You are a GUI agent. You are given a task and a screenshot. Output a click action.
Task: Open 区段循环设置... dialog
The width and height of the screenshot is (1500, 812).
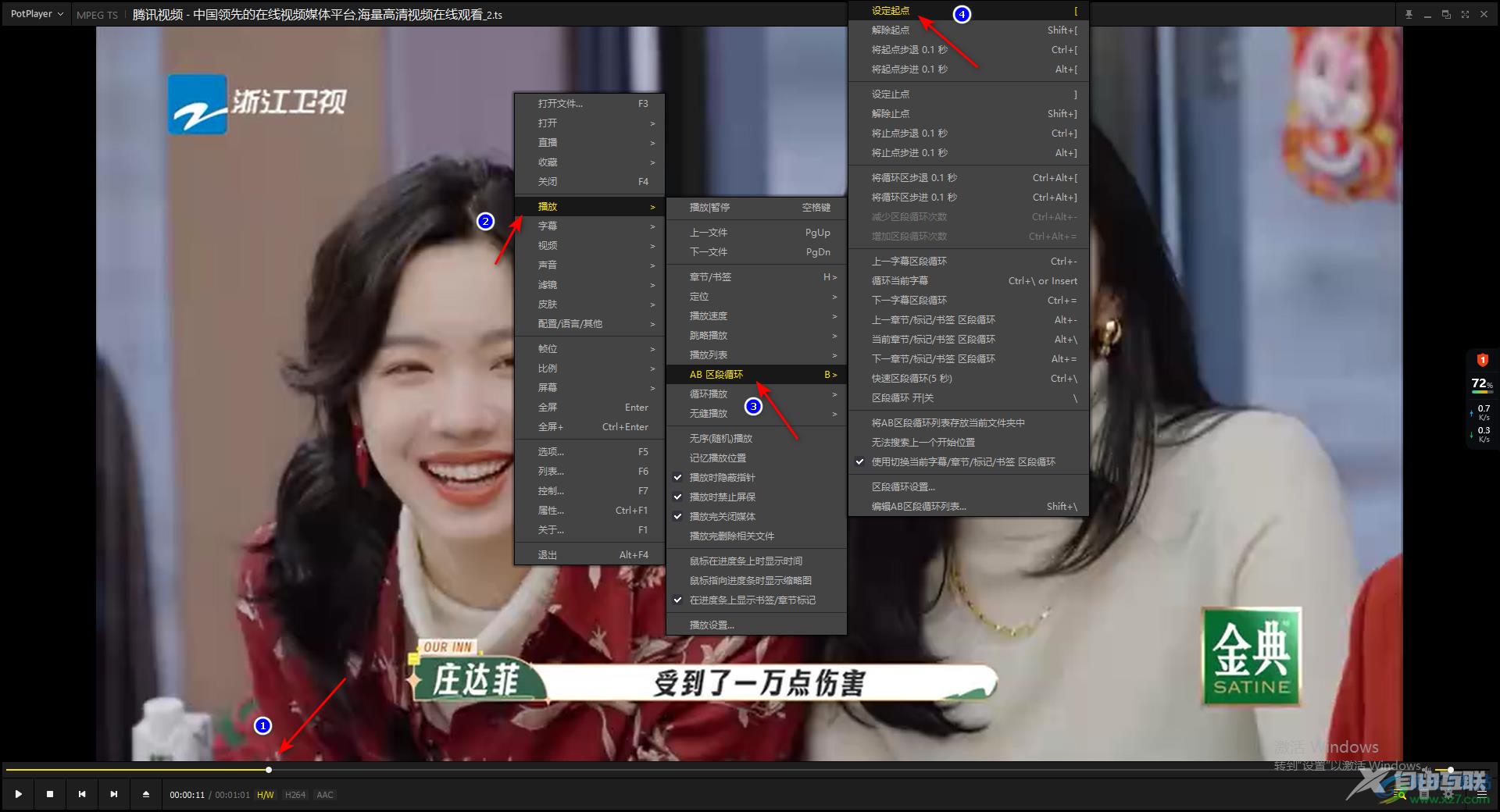[x=969, y=486]
